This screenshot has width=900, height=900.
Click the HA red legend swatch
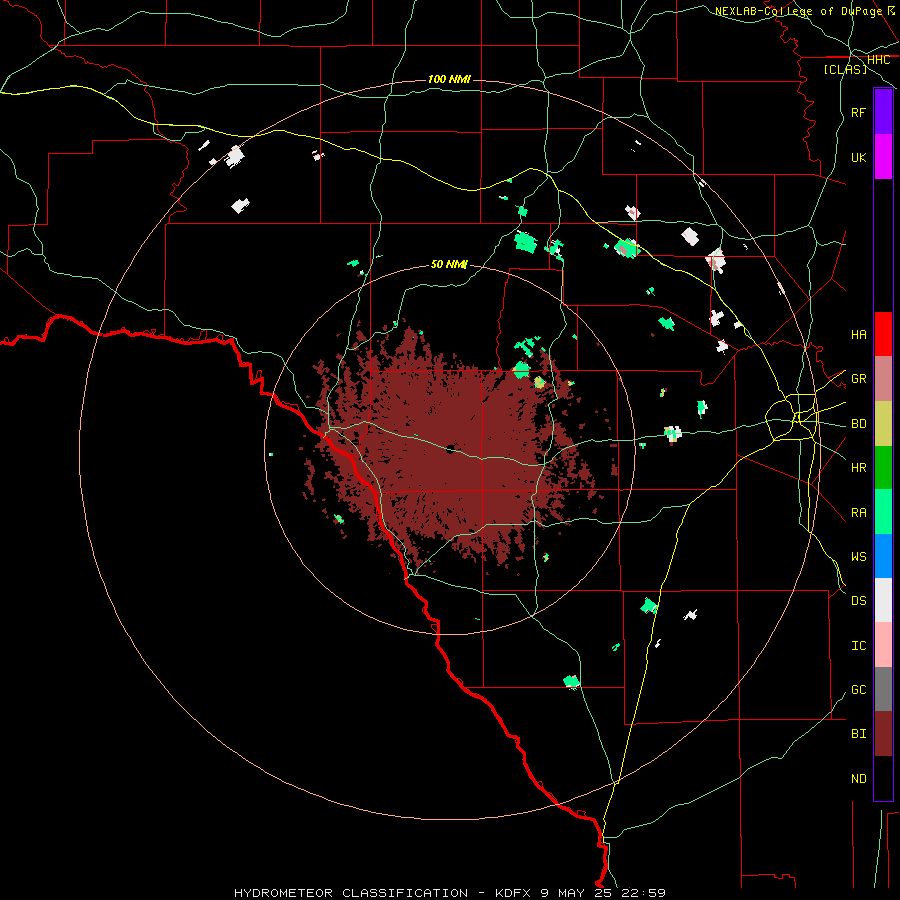point(883,334)
